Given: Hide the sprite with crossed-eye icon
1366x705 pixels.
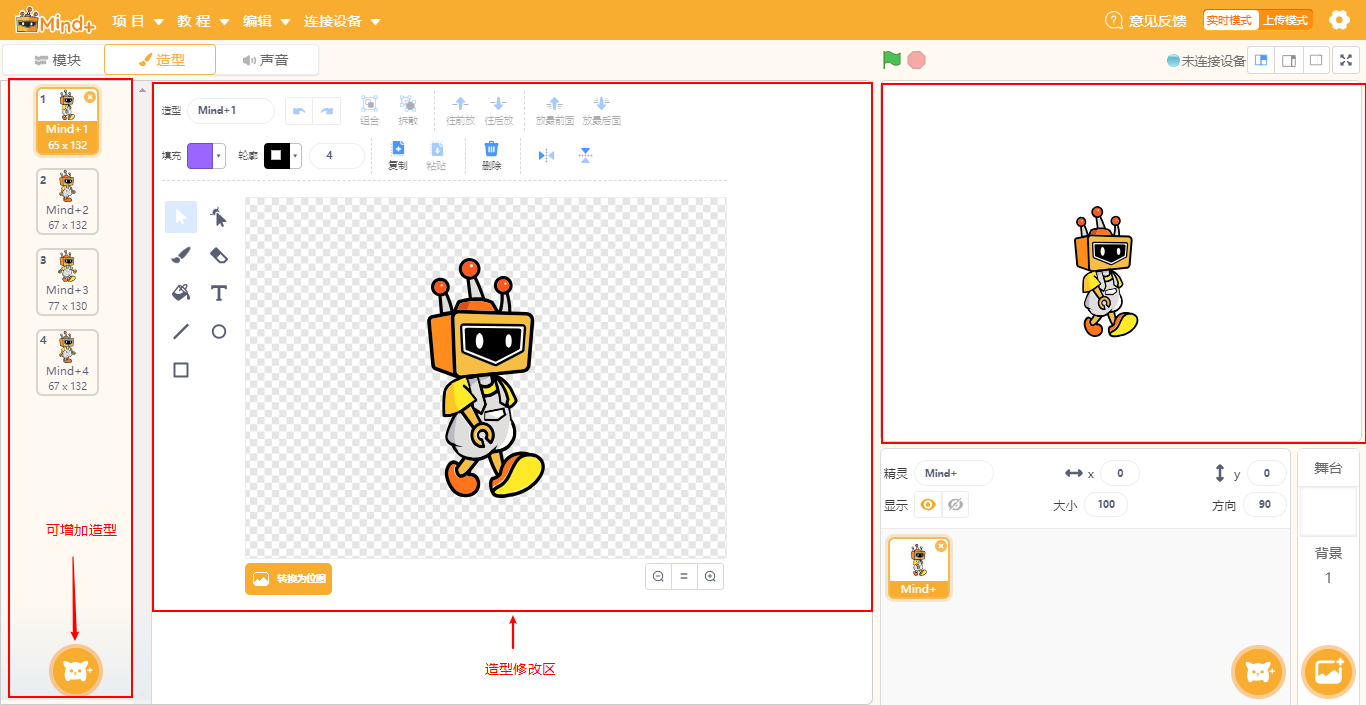Looking at the screenshot, I should 955,505.
